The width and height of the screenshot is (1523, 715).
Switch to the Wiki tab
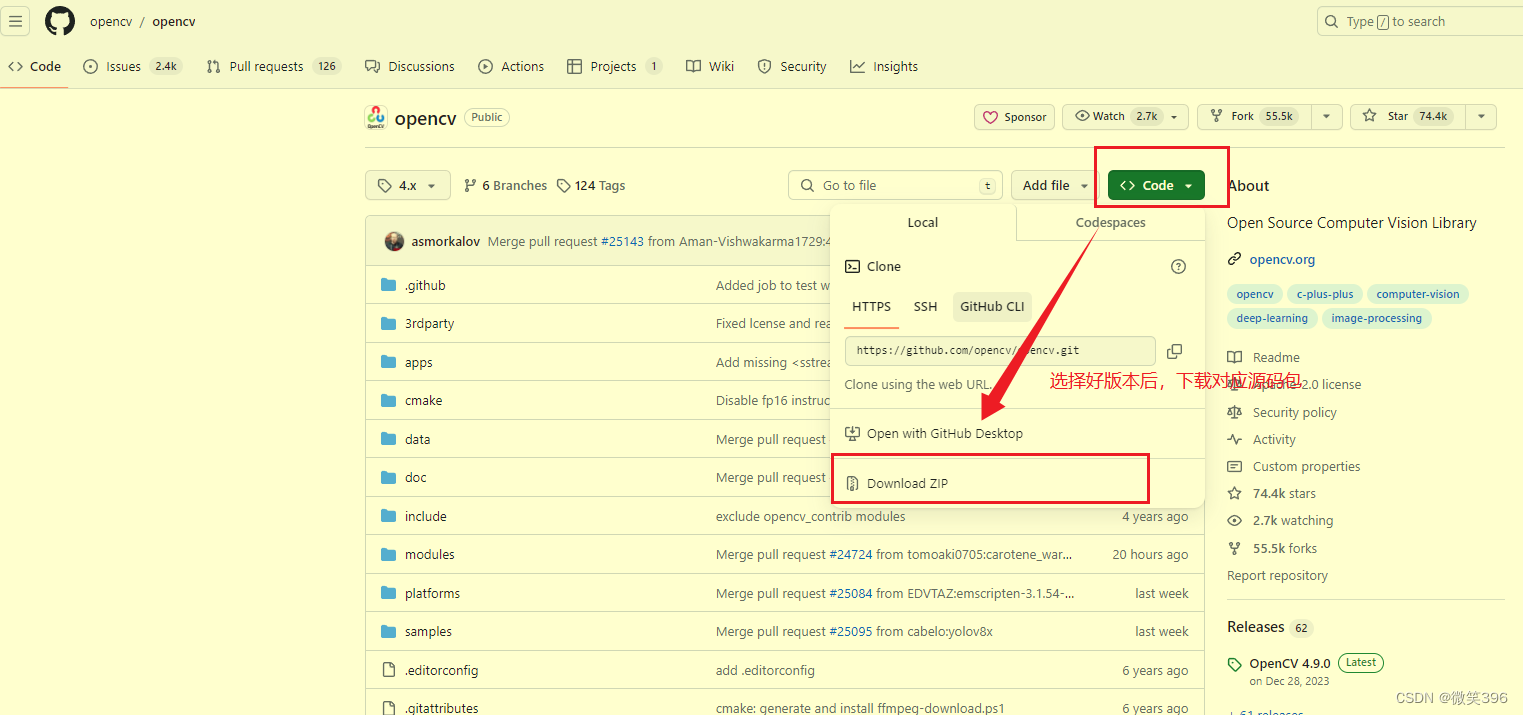point(710,67)
